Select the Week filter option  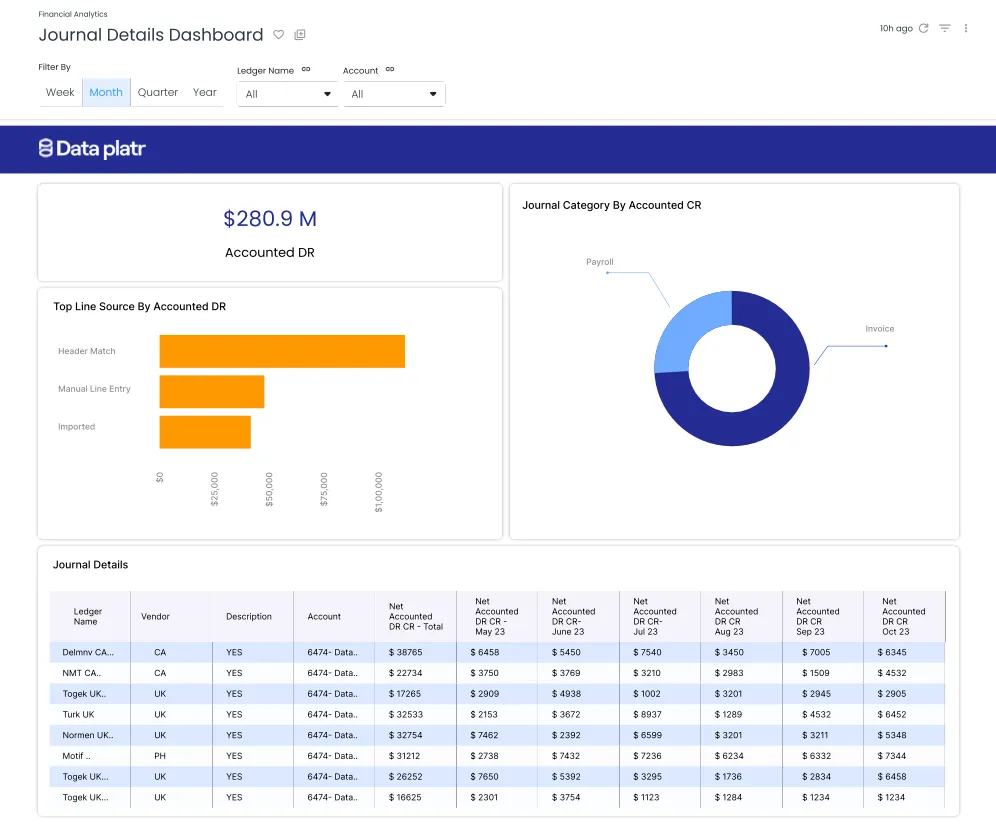coord(60,92)
